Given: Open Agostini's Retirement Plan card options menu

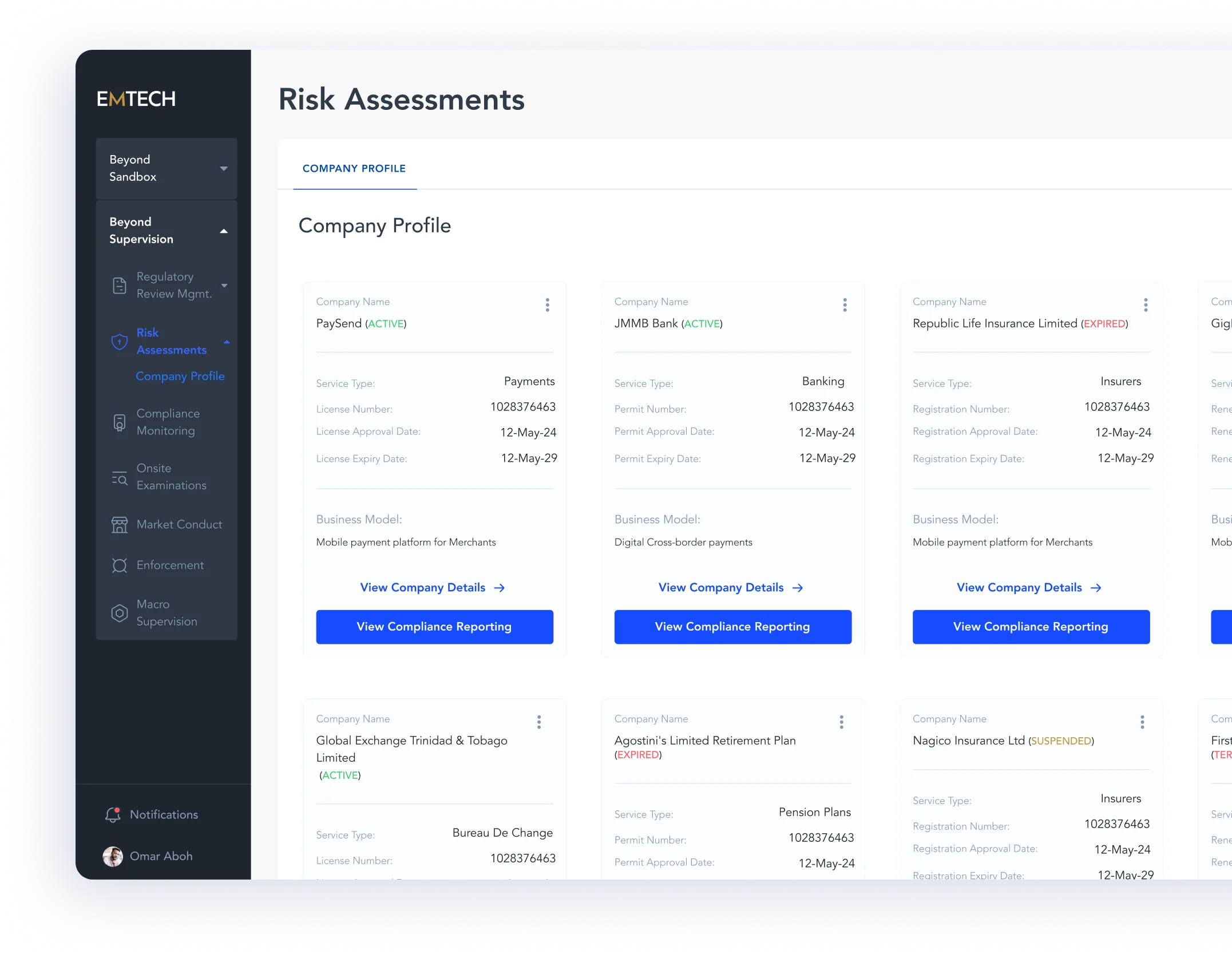Looking at the screenshot, I should [841, 722].
